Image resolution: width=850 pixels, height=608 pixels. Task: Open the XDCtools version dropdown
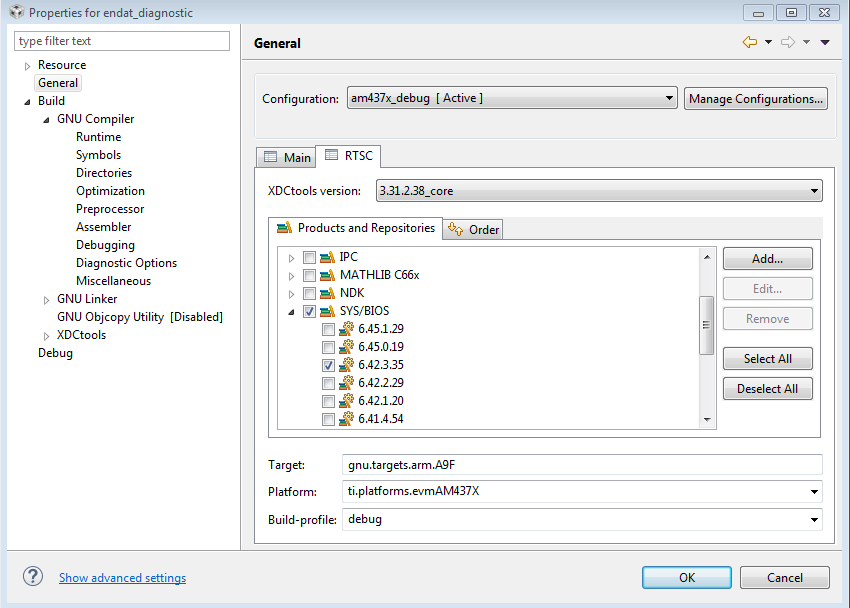[x=599, y=191]
